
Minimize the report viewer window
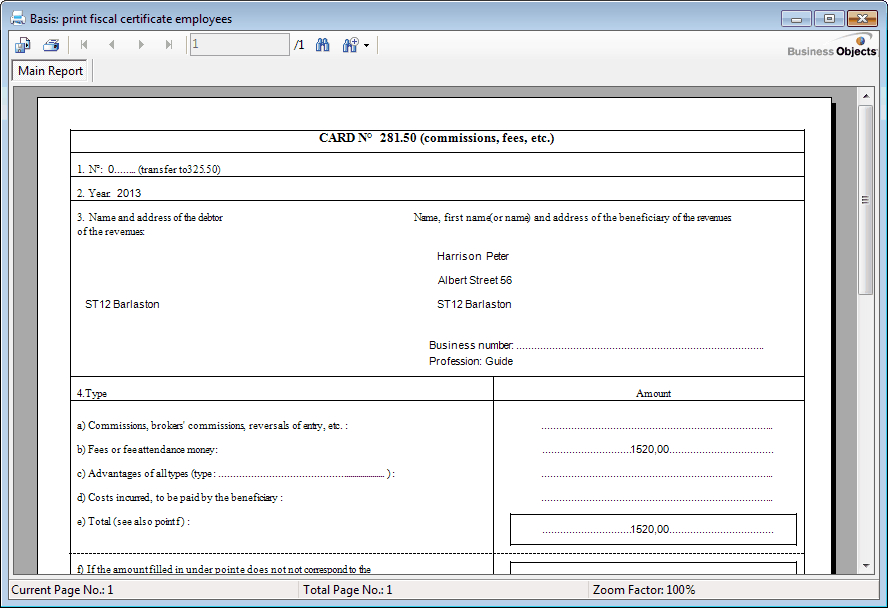click(796, 18)
